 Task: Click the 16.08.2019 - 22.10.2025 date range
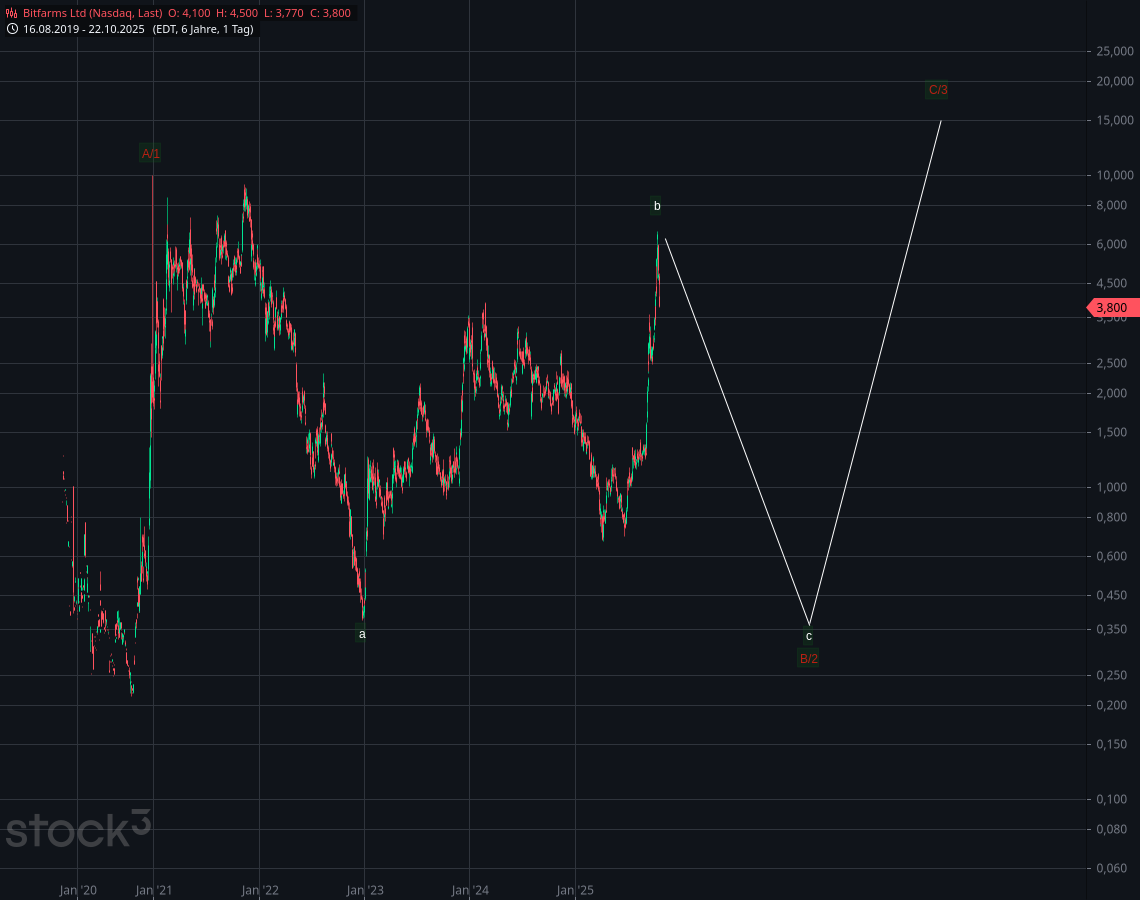(x=85, y=29)
